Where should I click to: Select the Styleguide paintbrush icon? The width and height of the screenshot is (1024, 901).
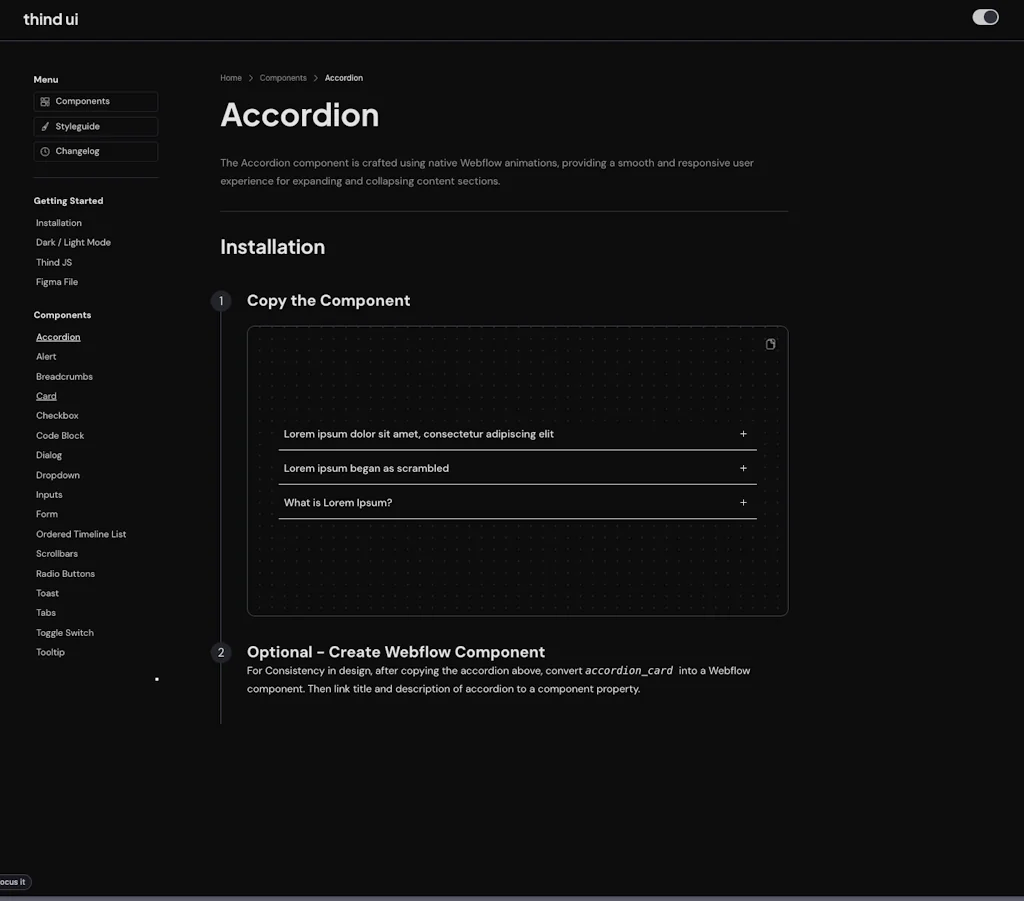[x=44, y=126]
